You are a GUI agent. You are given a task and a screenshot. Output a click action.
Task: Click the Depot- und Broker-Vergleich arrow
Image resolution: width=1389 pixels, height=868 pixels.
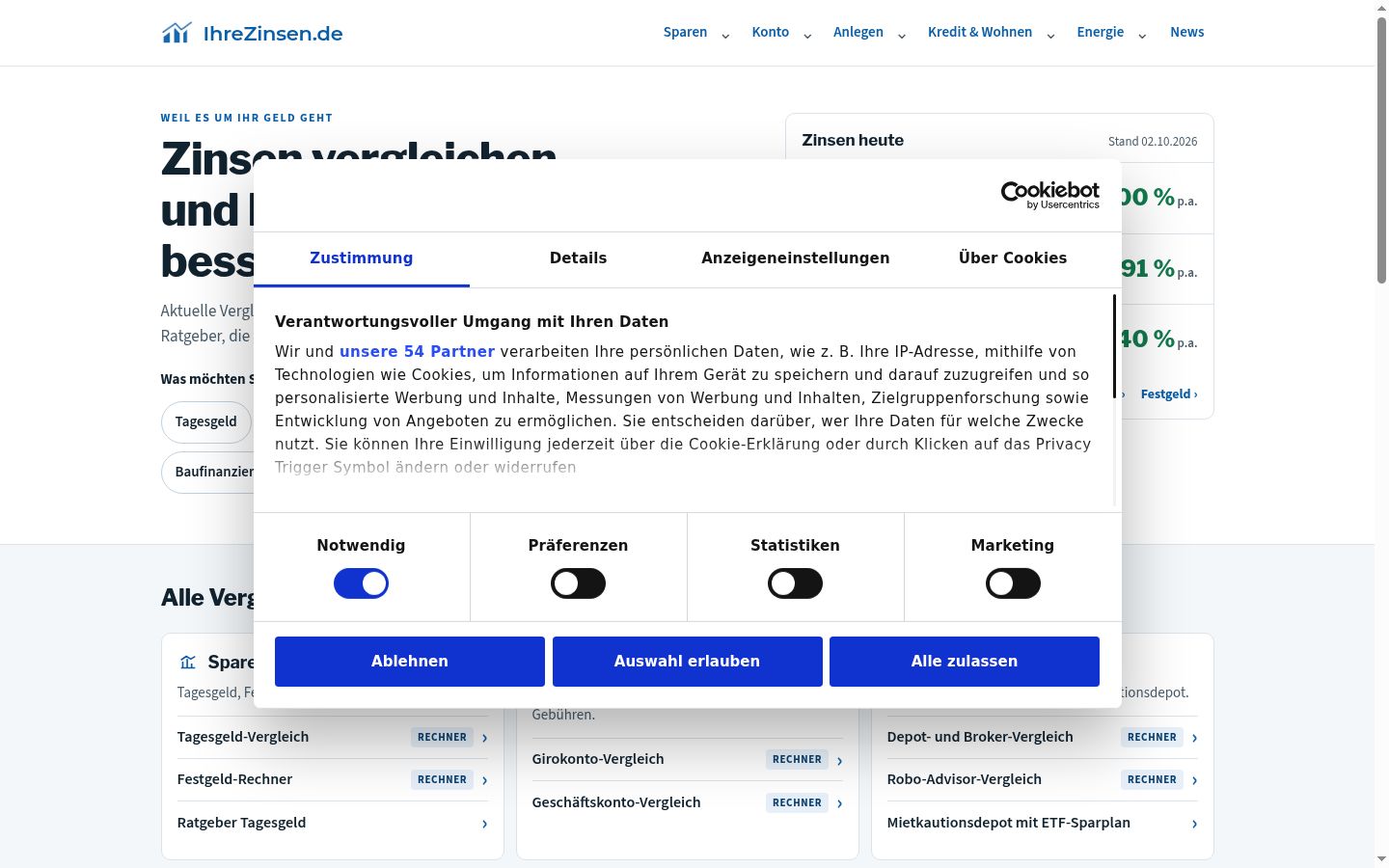pos(1194,738)
